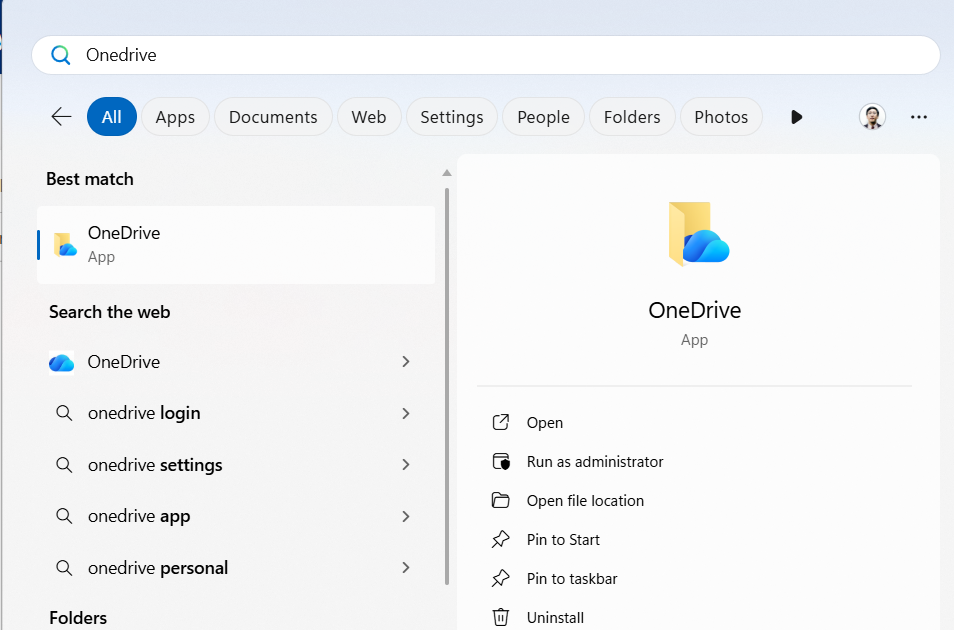Expand the onedrive settings suggestion arrow

coord(406,465)
